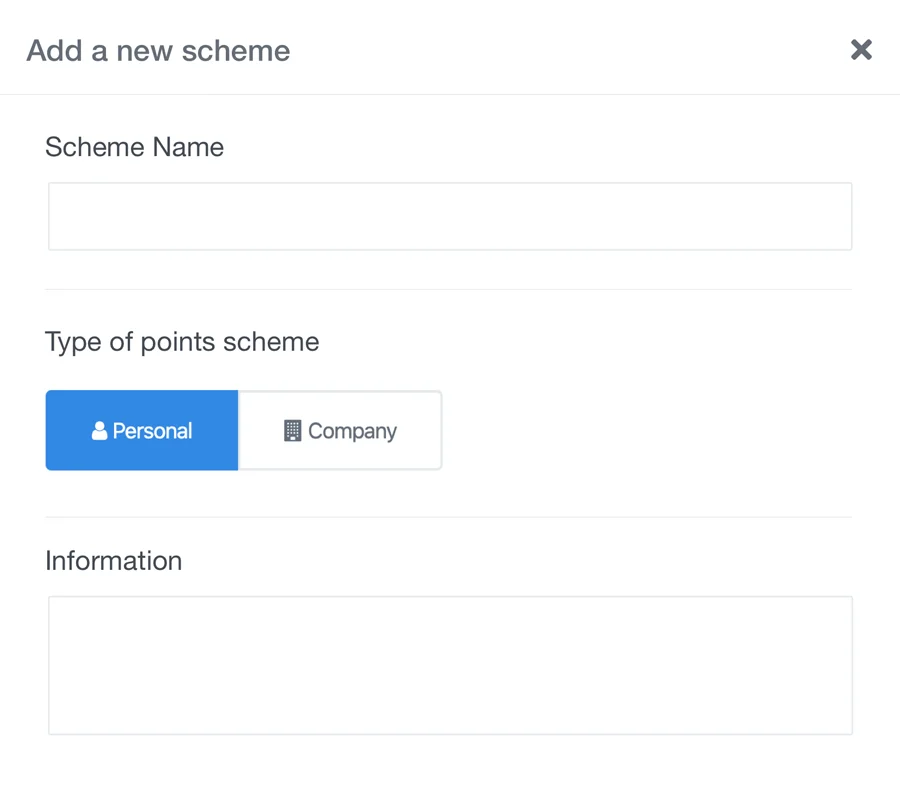Click the office building glyph beside Company
Screen dimensions: 900x786
[293, 430]
